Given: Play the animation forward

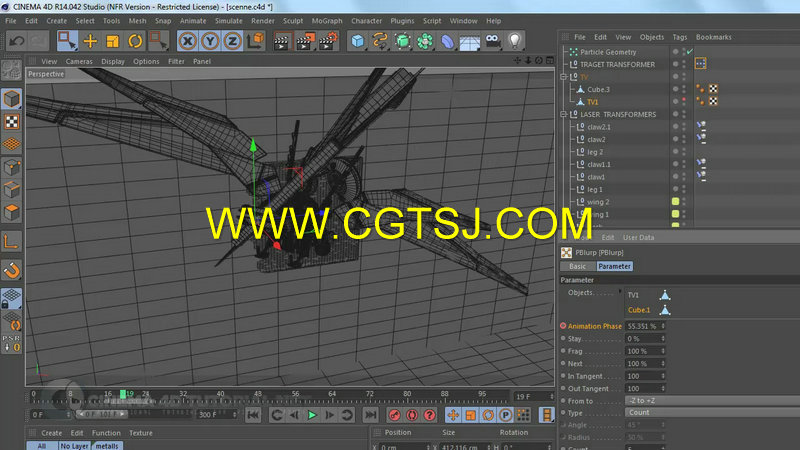Looking at the screenshot, I should point(312,415).
